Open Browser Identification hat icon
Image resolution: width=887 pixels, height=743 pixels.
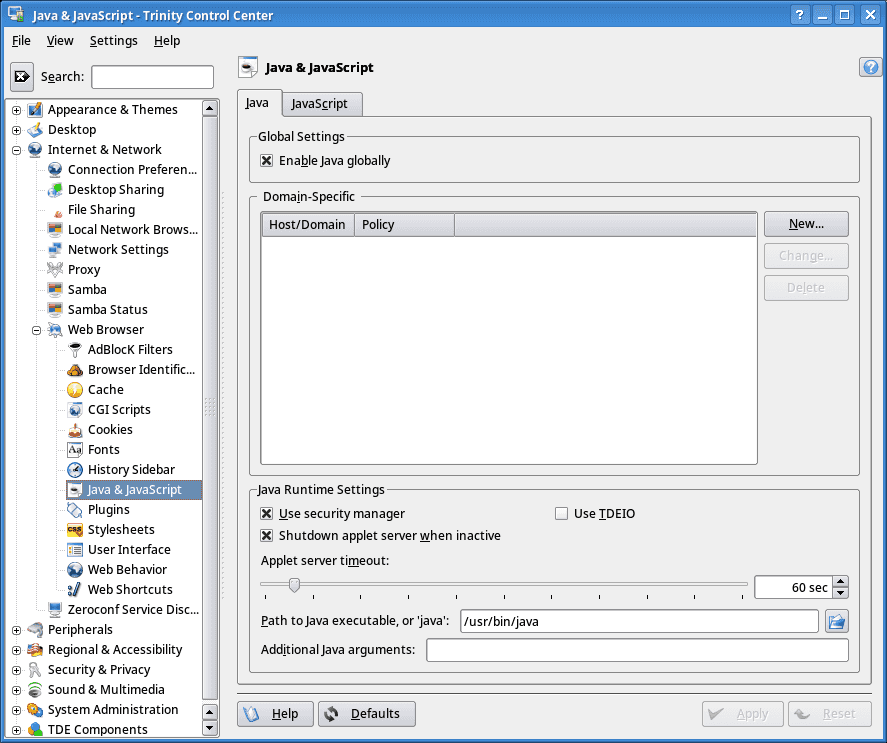[x=75, y=370]
